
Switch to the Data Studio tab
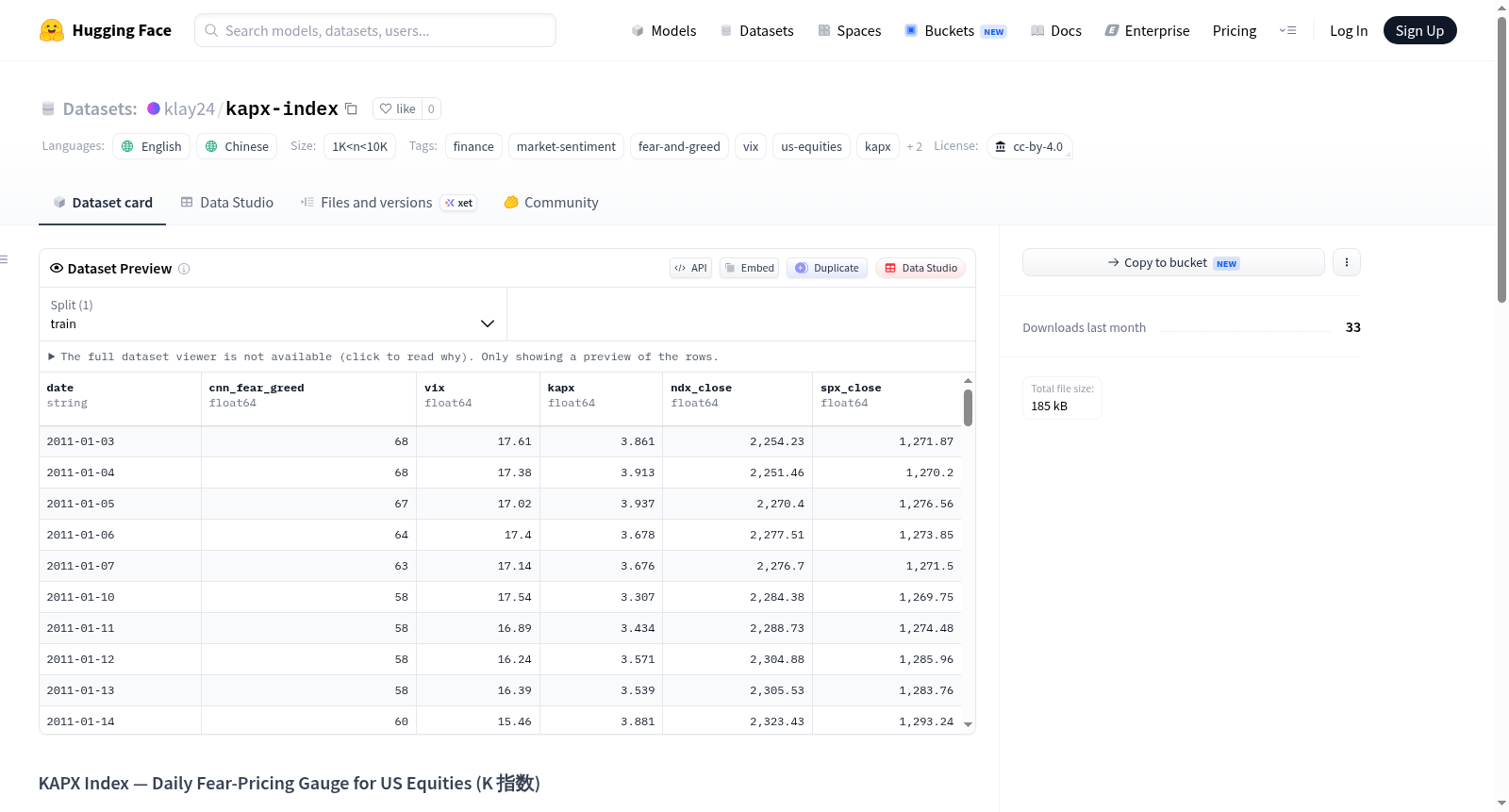(227, 202)
